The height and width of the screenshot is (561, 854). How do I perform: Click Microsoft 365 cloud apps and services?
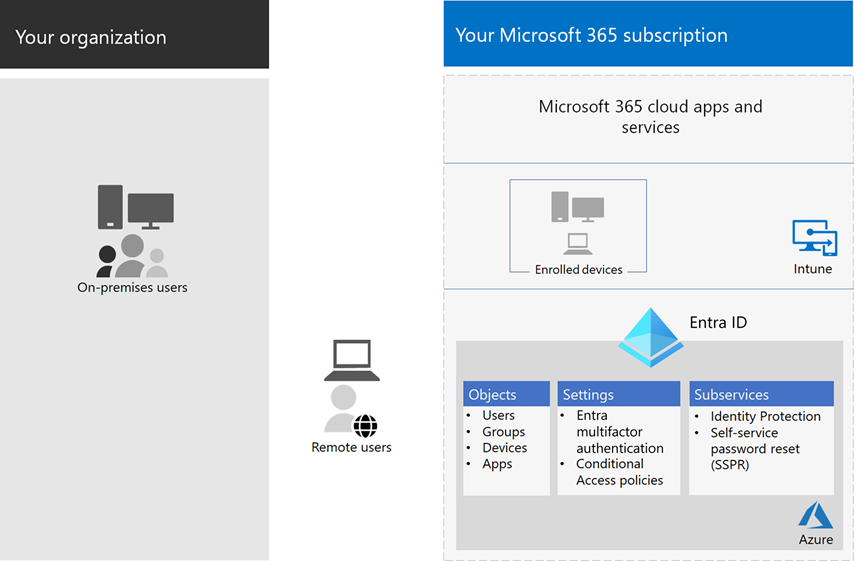pyautogui.click(x=650, y=117)
